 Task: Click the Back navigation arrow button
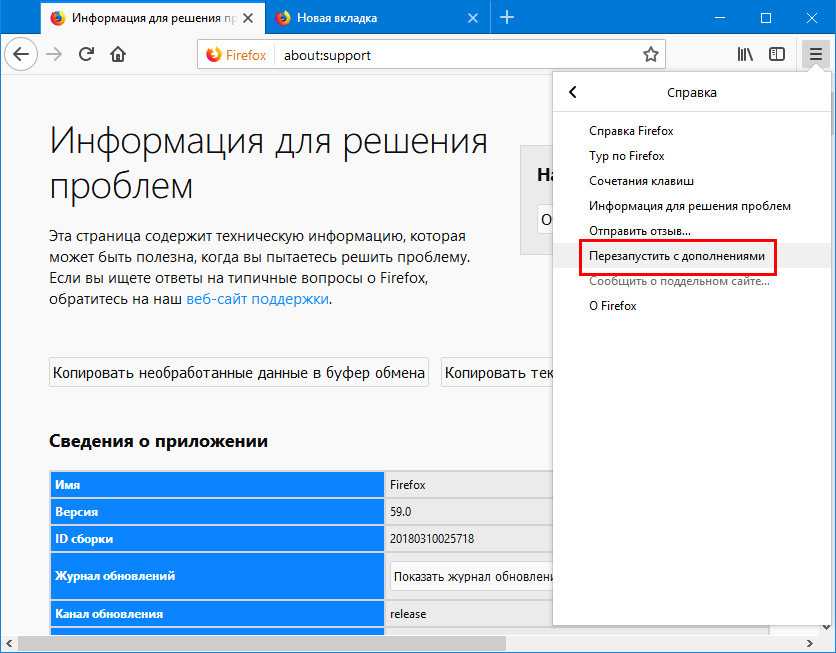(22, 55)
